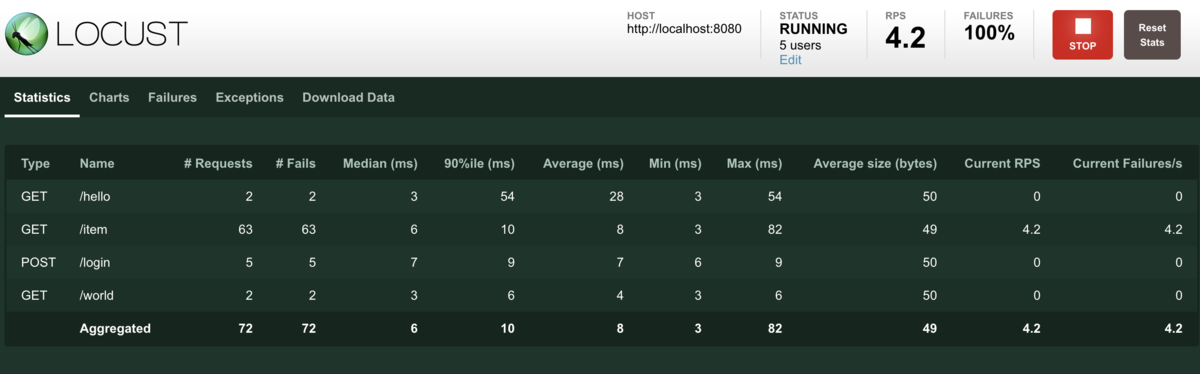This screenshot has height=374, width=1200.
Task: Sort by # Requests column header
Action: pyautogui.click(x=219, y=163)
